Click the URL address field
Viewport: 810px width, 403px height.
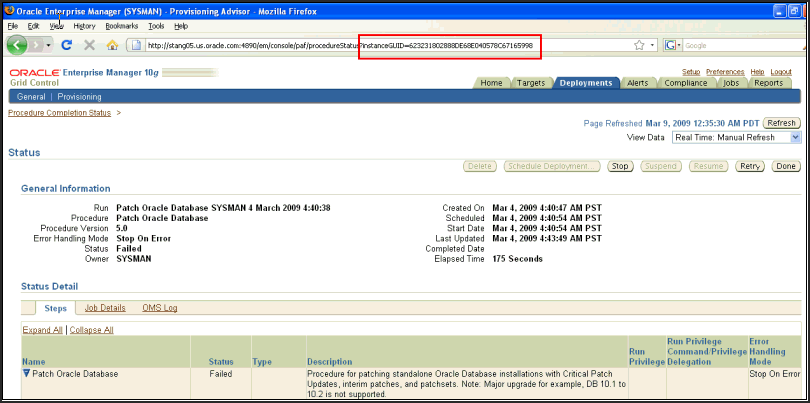point(387,45)
